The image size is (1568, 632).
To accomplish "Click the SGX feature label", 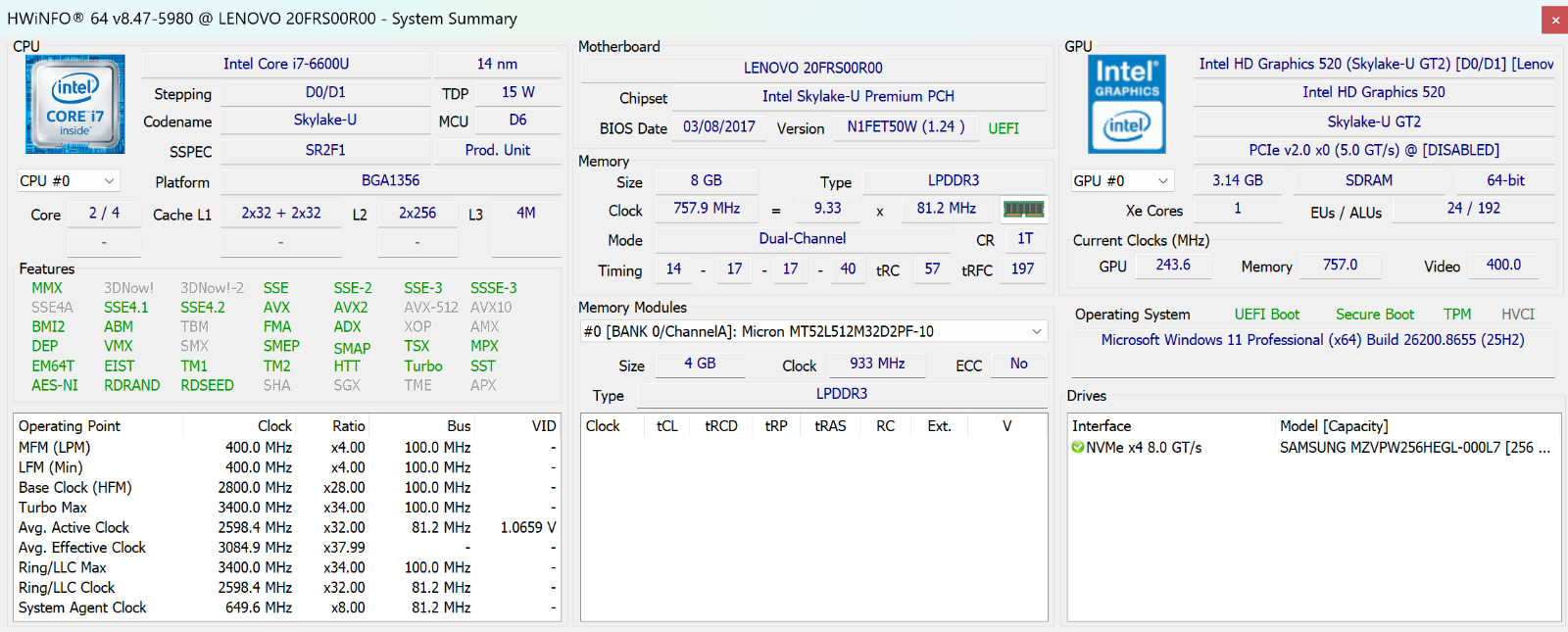I will point(347,385).
